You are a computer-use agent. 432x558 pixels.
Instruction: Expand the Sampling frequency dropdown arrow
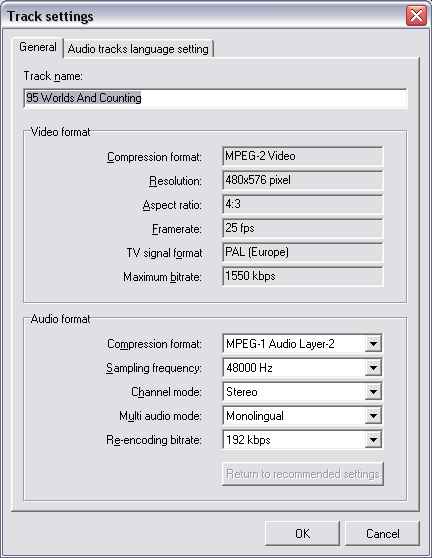[373, 368]
